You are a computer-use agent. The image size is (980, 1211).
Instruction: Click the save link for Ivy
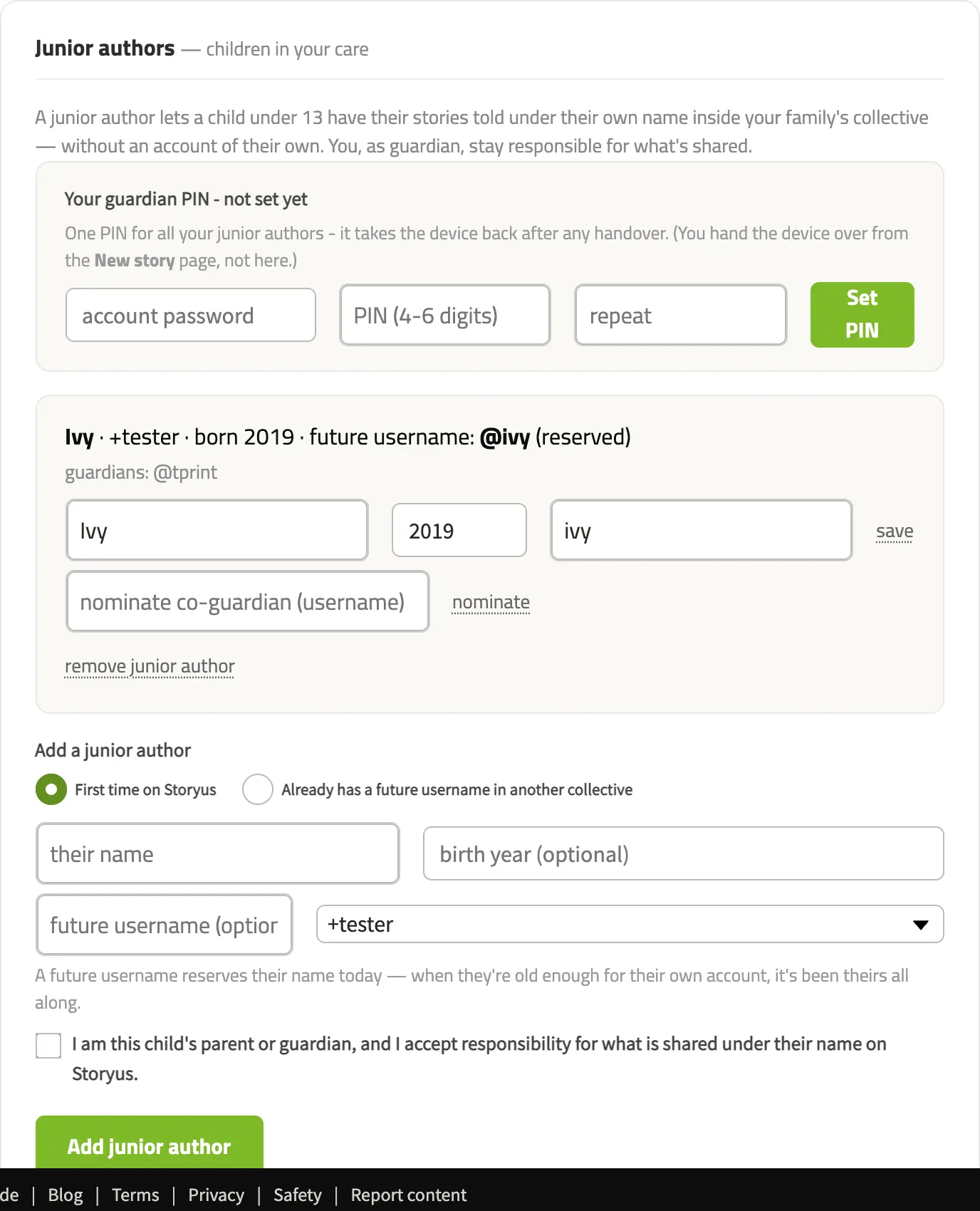click(895, 531)
